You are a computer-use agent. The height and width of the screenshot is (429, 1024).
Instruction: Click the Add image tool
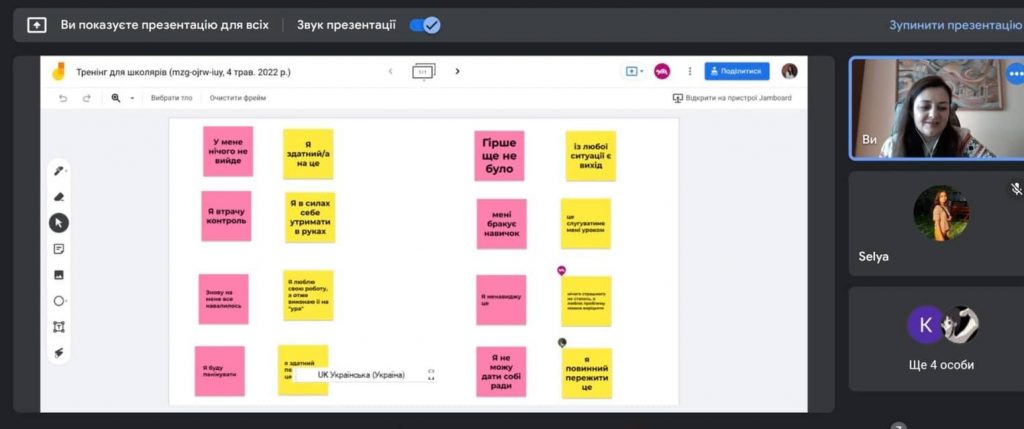[x=59, y=275]
